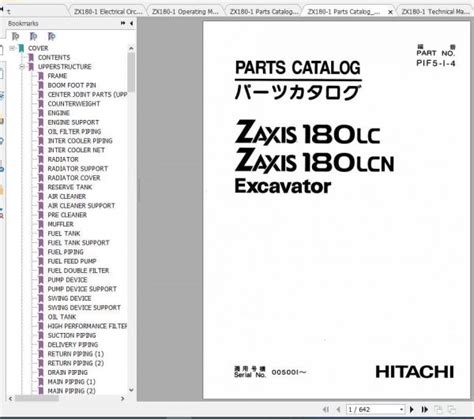Open RESERVE TANK bookmark
Image resolution: width=474 pixels, height=419 pixels.
(70, 187)
